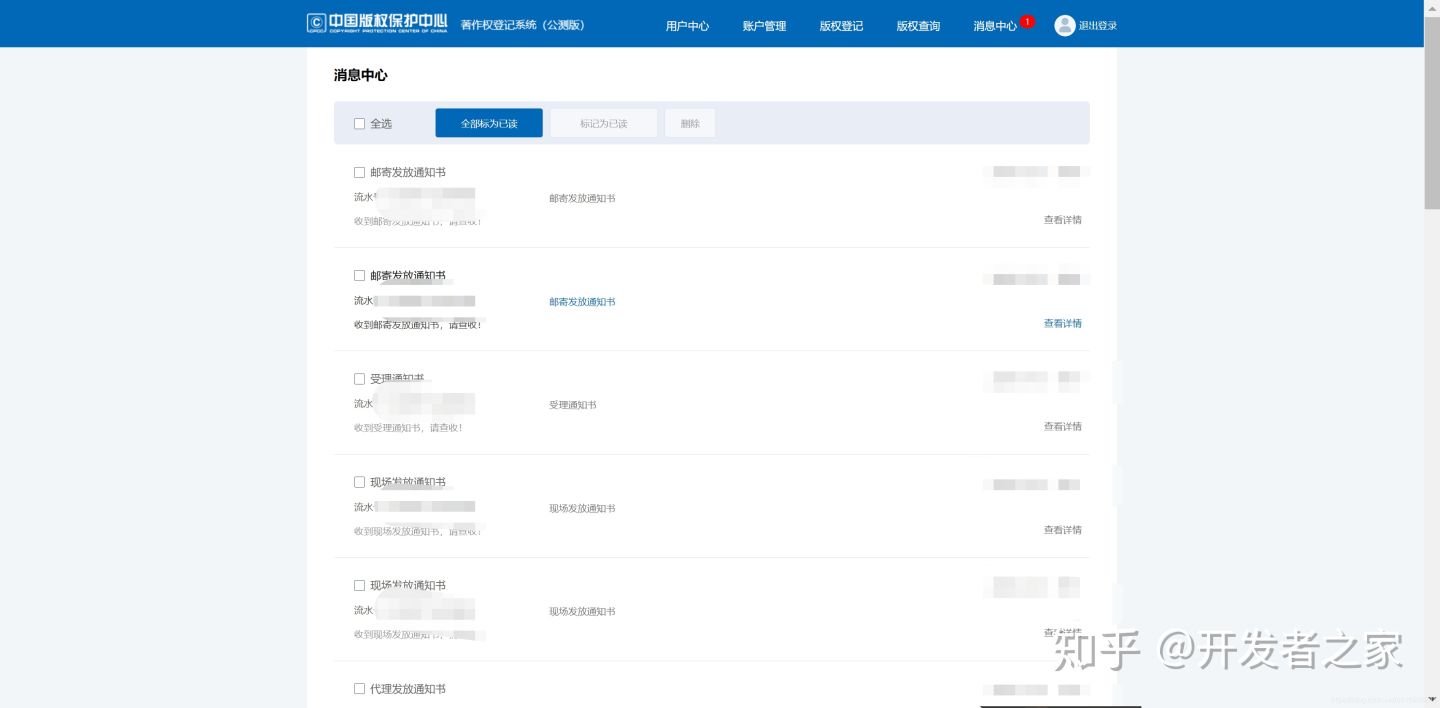Image resolution: width=1440 pixels, height=708 pixels.
Task: Click the 消息中心 page heading
Action: [360, 75]
